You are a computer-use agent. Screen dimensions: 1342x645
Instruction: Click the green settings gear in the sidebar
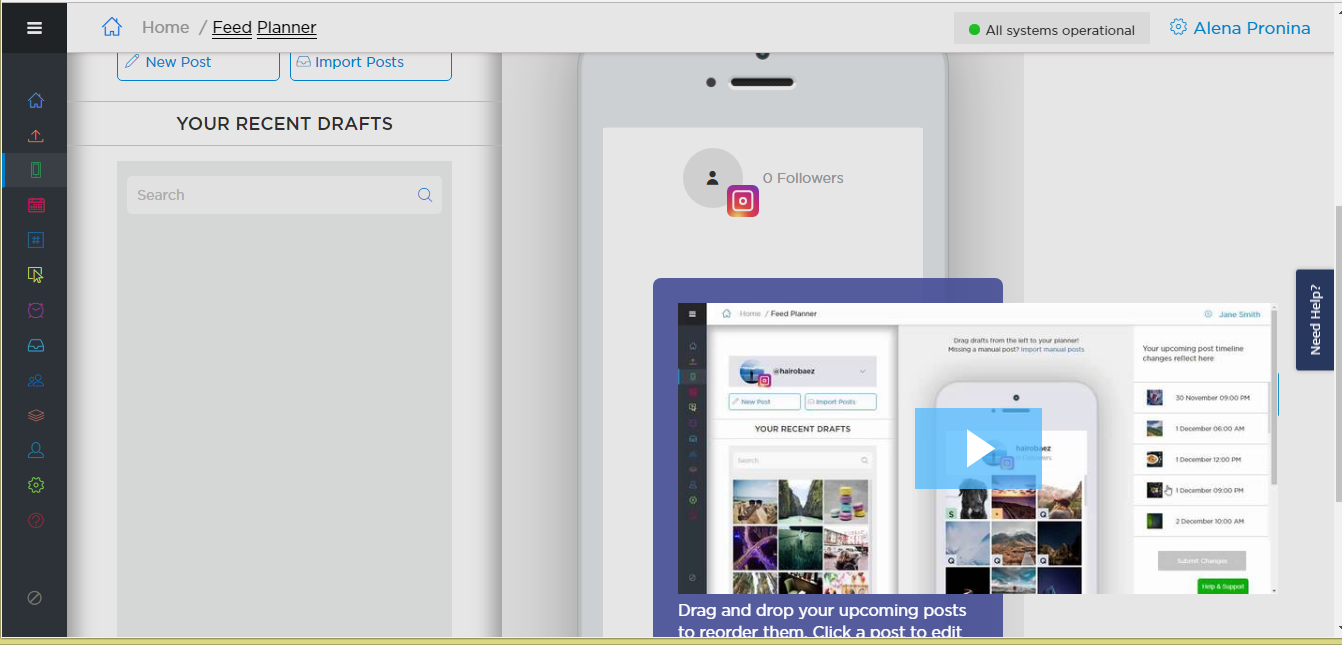point(36,485)
